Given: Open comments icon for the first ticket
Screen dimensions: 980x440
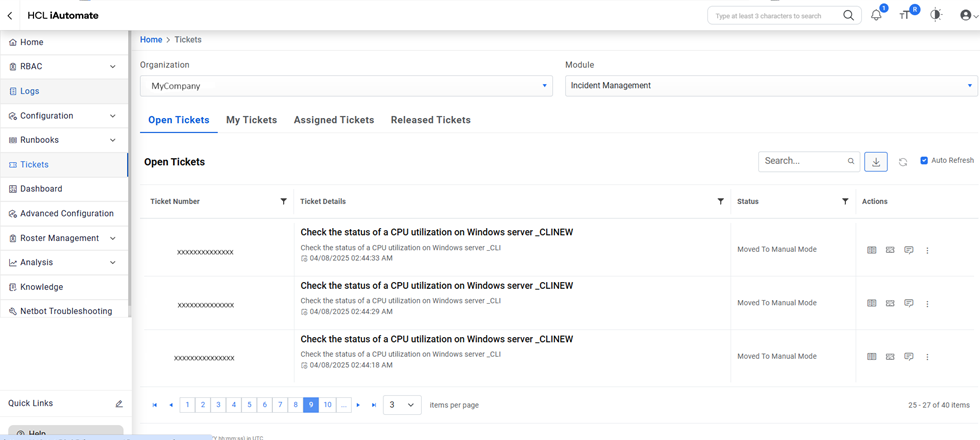Looking at the screenshot, I should pyautogui.click(x=909, y=250).
